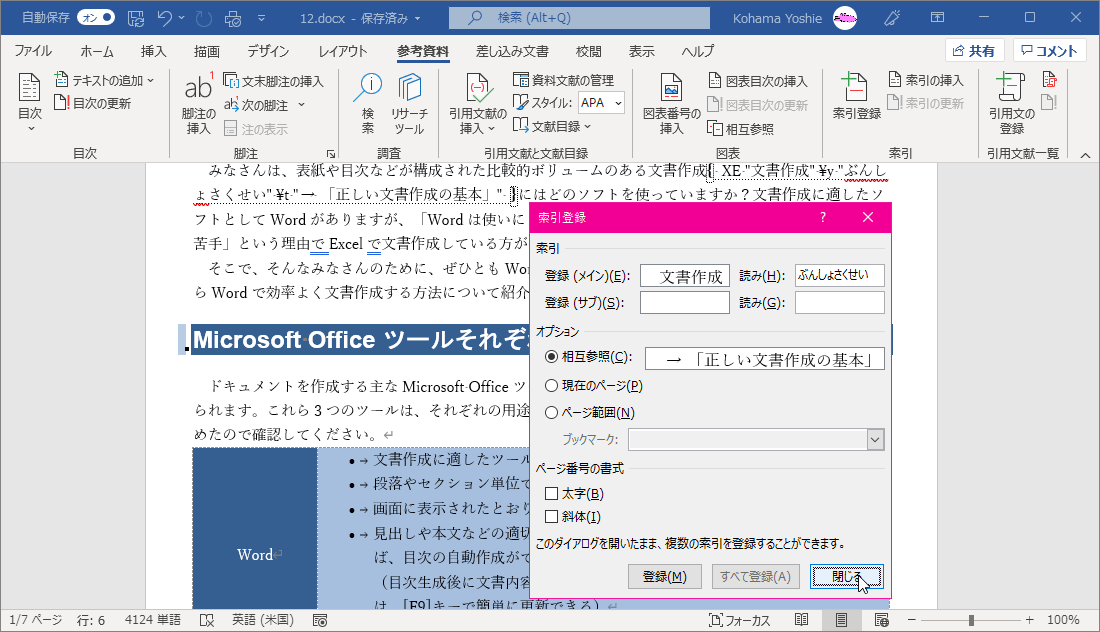The image size is (1100, 632).
Task: Switch to read mode view icon
Action: 801,620
